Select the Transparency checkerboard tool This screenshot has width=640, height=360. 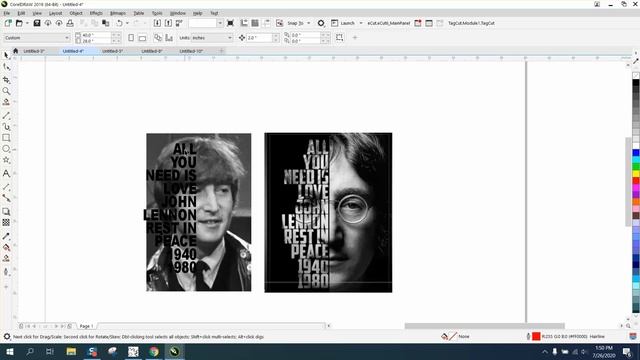[x=6, y=222]
